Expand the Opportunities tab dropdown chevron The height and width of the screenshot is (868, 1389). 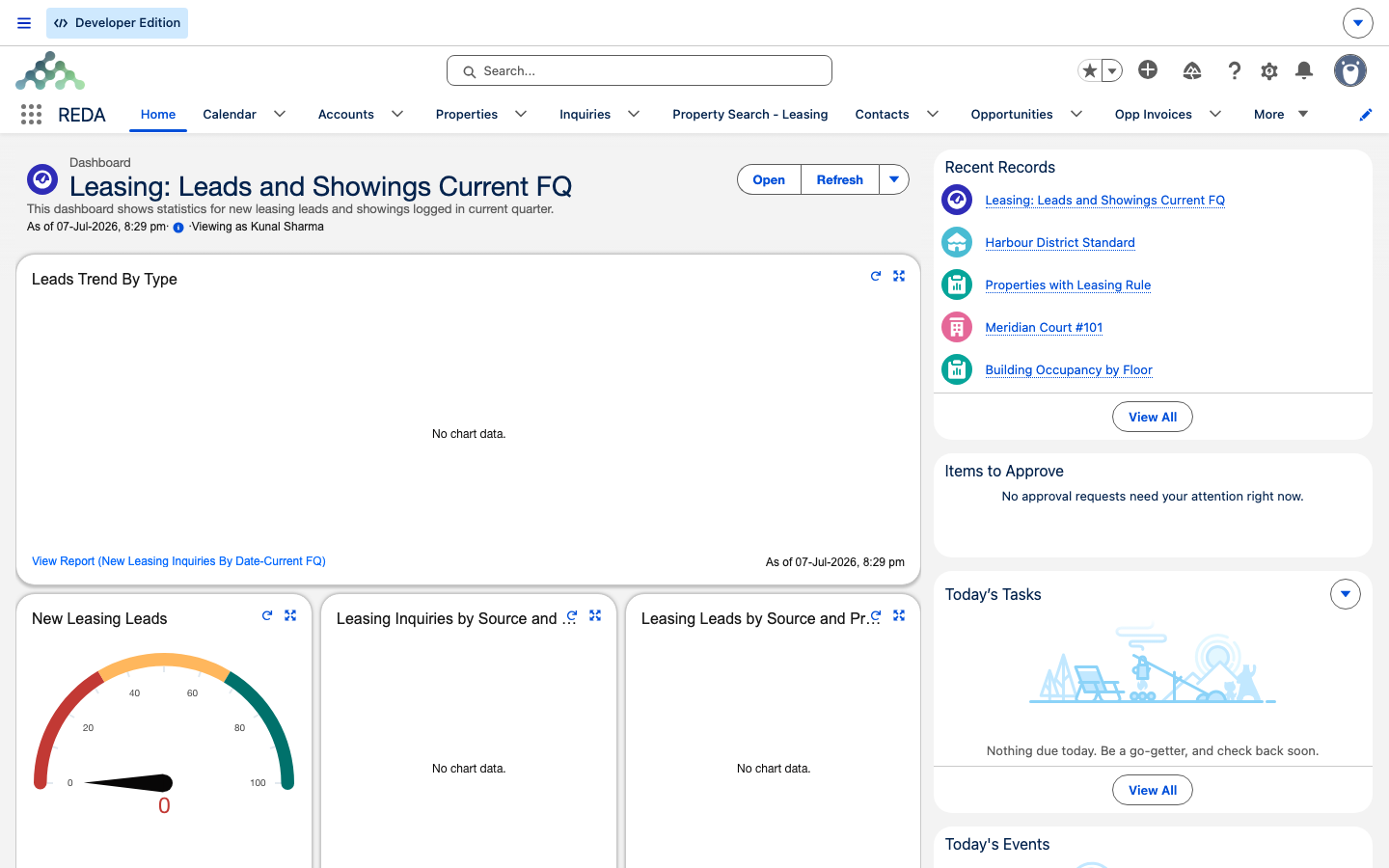[x=1076, y=114]
